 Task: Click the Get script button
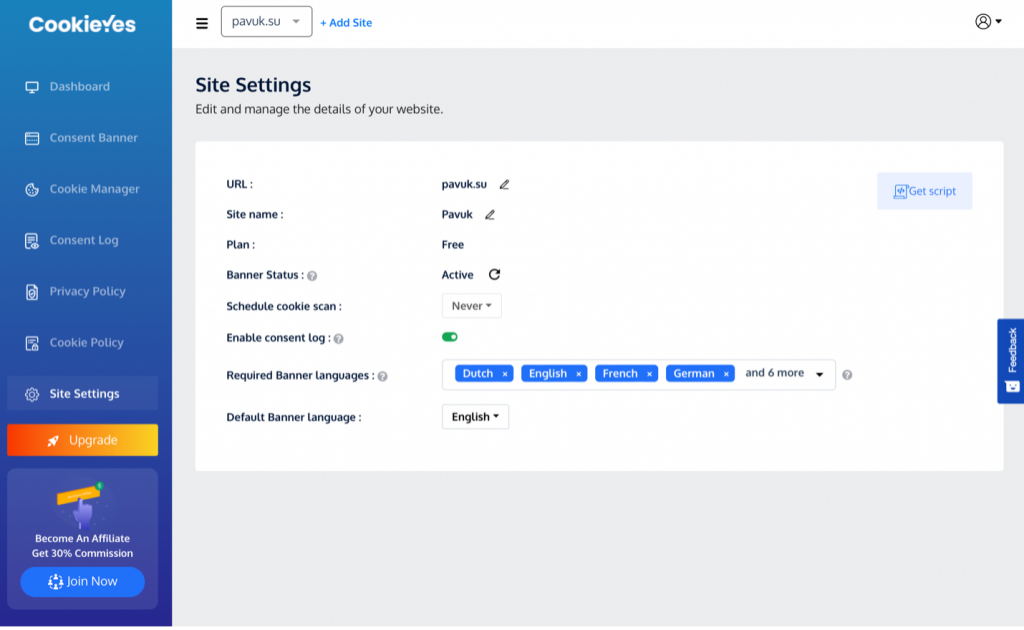click(925, 191)
